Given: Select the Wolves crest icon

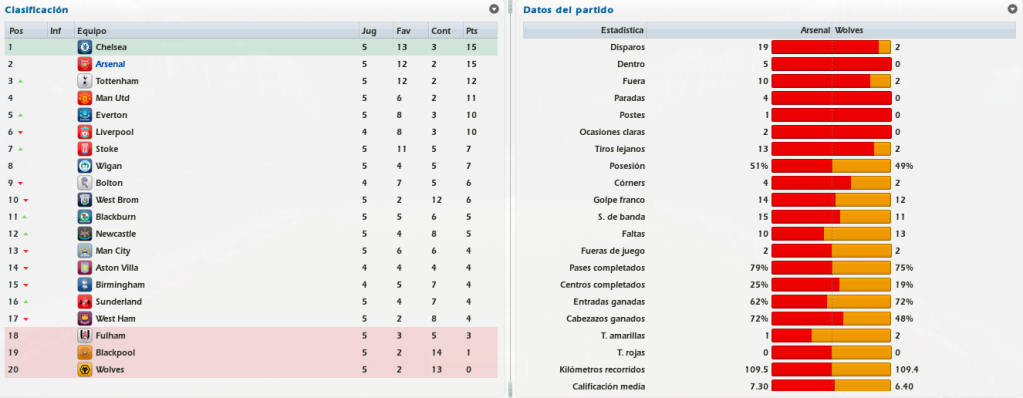Looking at the screenshot, I should (84, 369).
